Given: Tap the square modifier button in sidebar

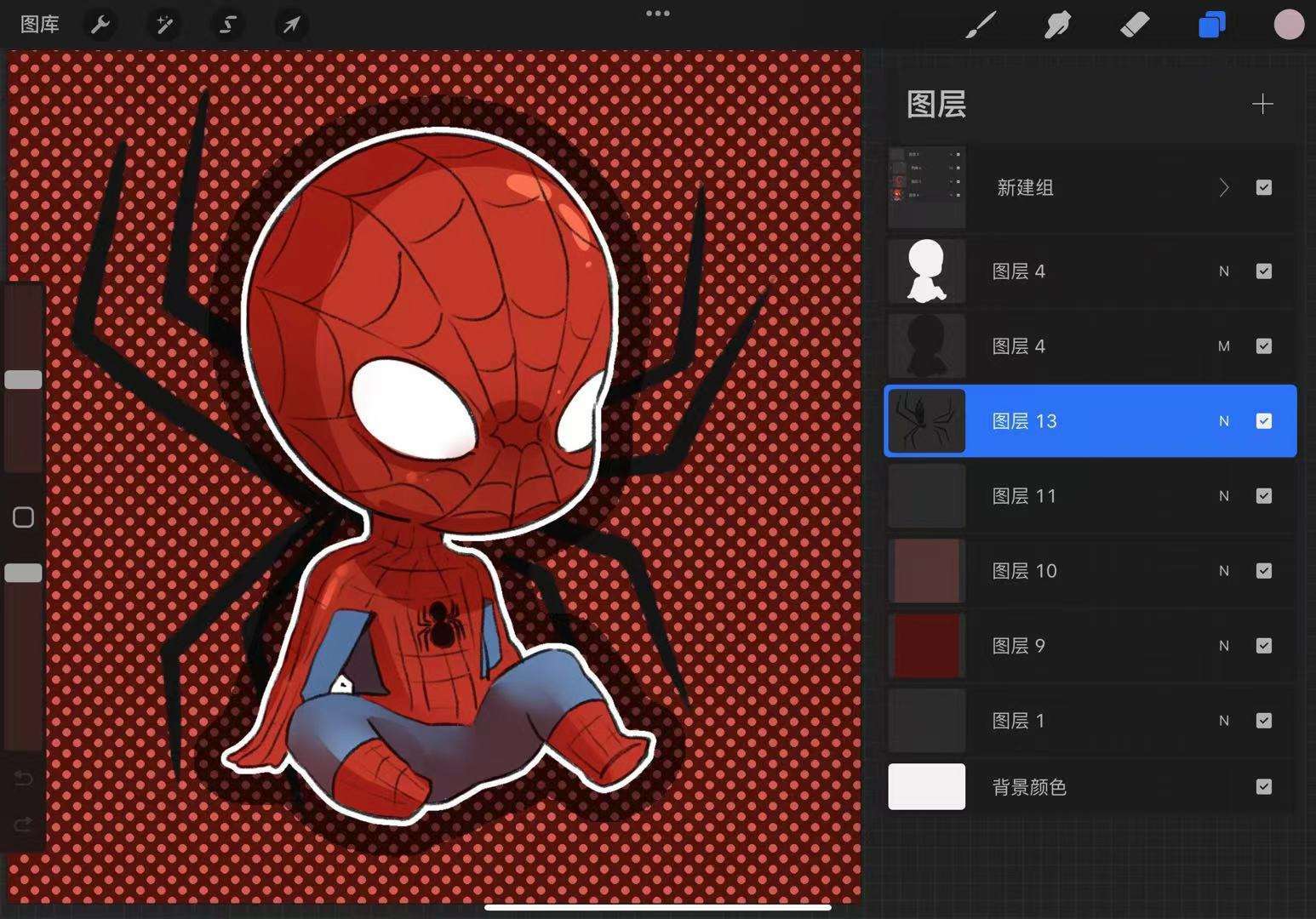Looking at the screenshot, I should click(x=23, y=517).
